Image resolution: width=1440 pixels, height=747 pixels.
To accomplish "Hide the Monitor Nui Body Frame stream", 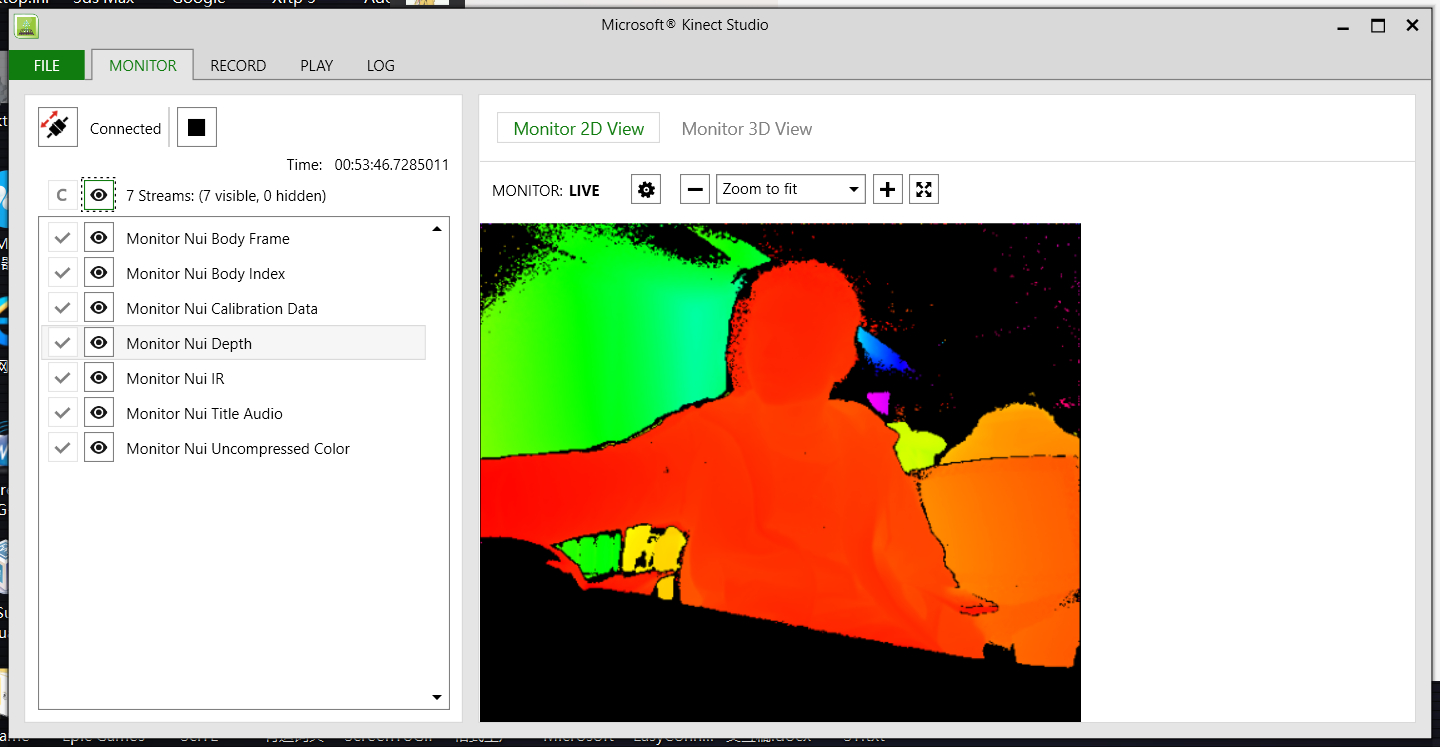I will [98, 238].
